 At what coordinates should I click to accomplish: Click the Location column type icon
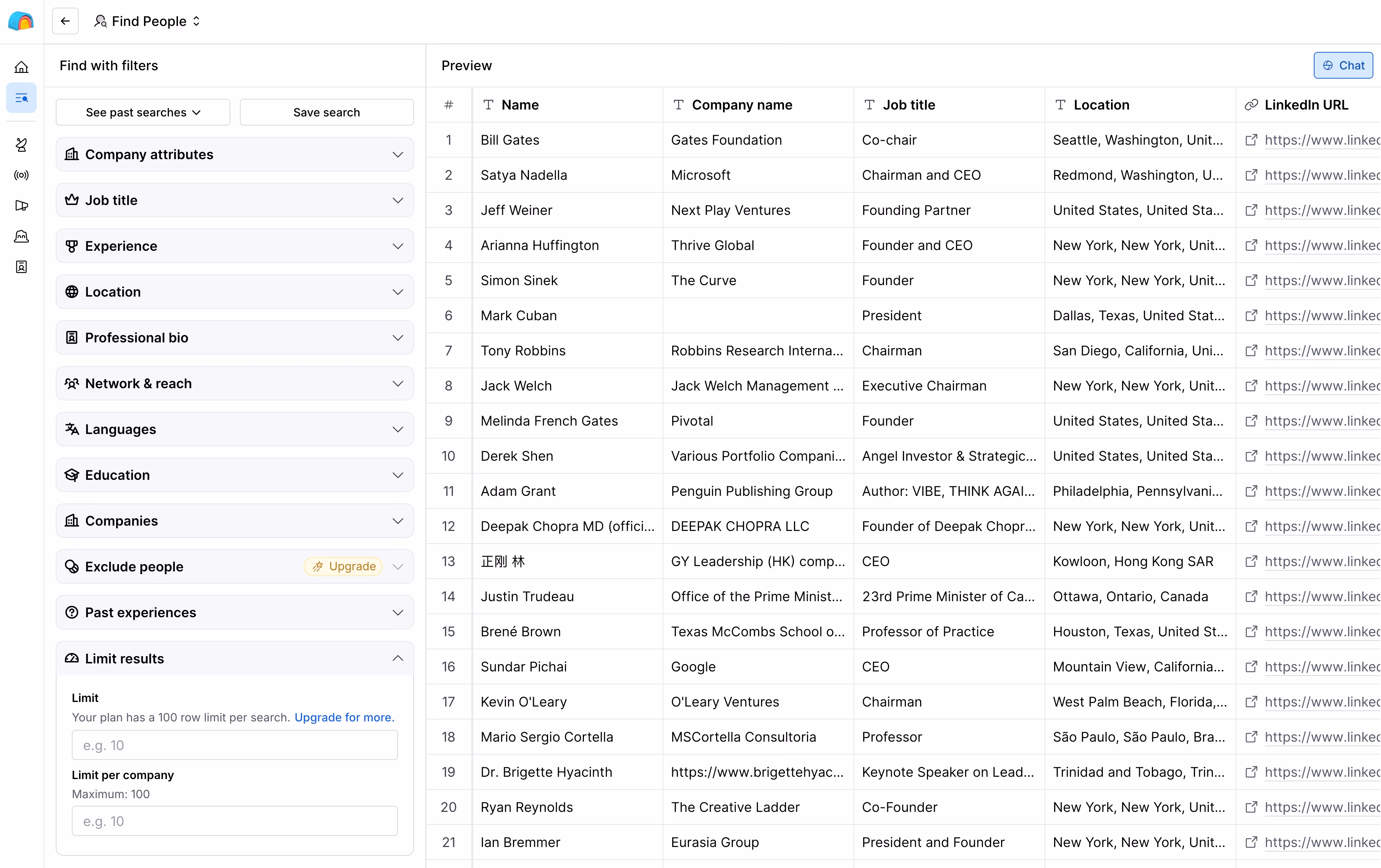point(1061,105)
